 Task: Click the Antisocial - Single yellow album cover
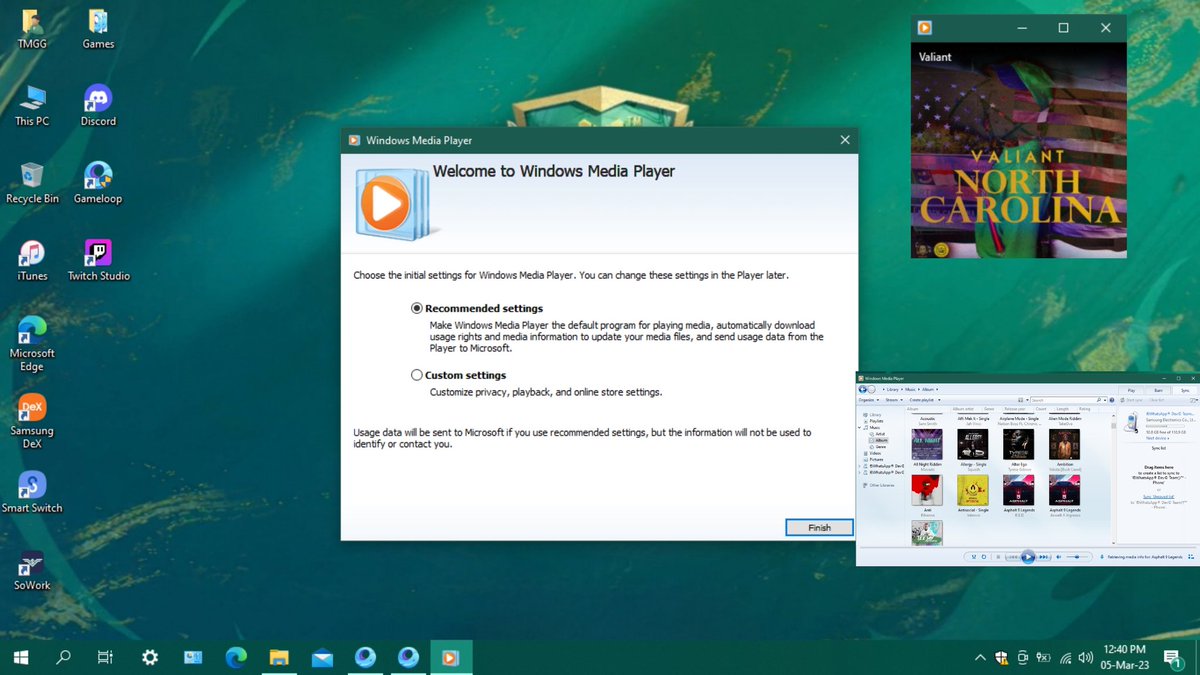pyautogui.click(x=973, y=490)
